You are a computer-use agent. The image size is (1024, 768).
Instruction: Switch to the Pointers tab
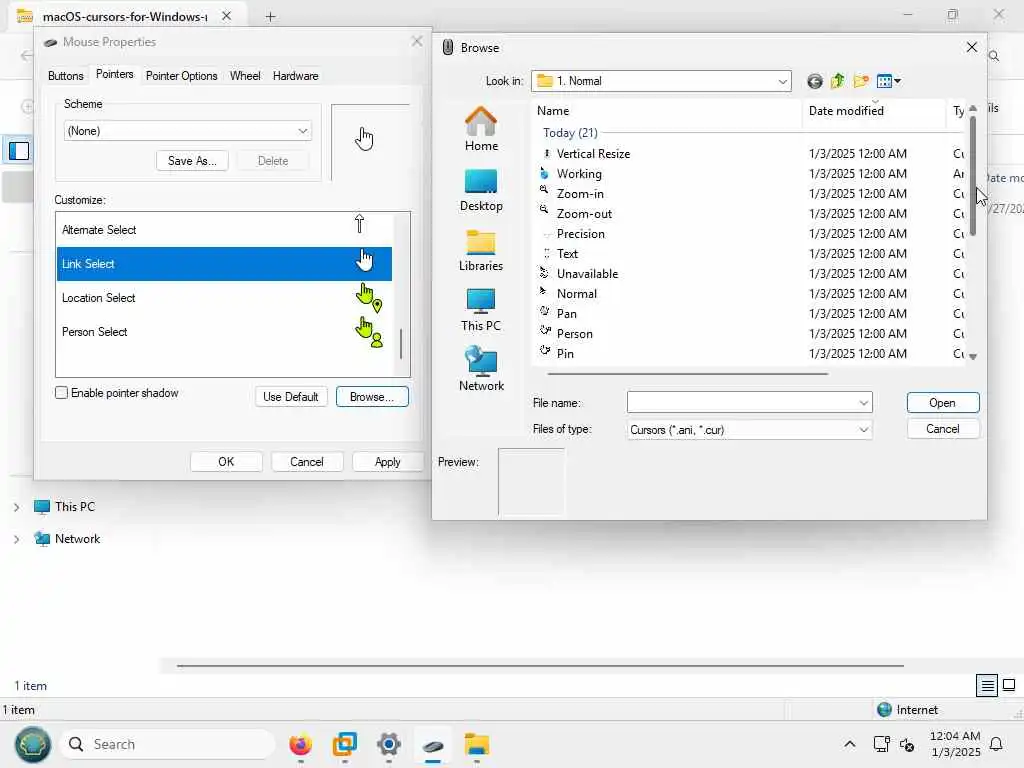coord(114,74)
